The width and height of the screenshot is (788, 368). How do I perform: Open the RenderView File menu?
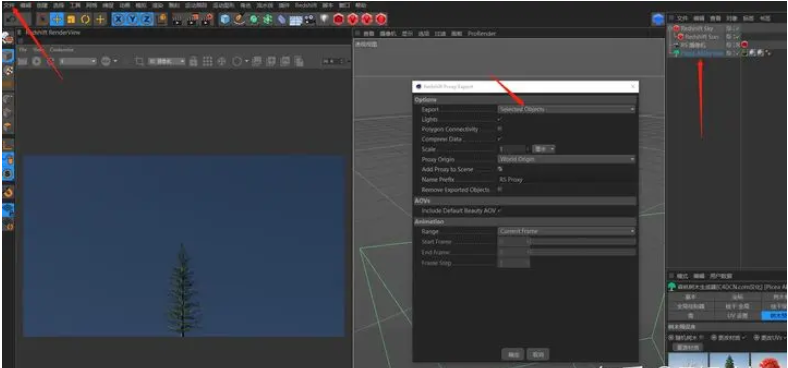pos(23,50)
